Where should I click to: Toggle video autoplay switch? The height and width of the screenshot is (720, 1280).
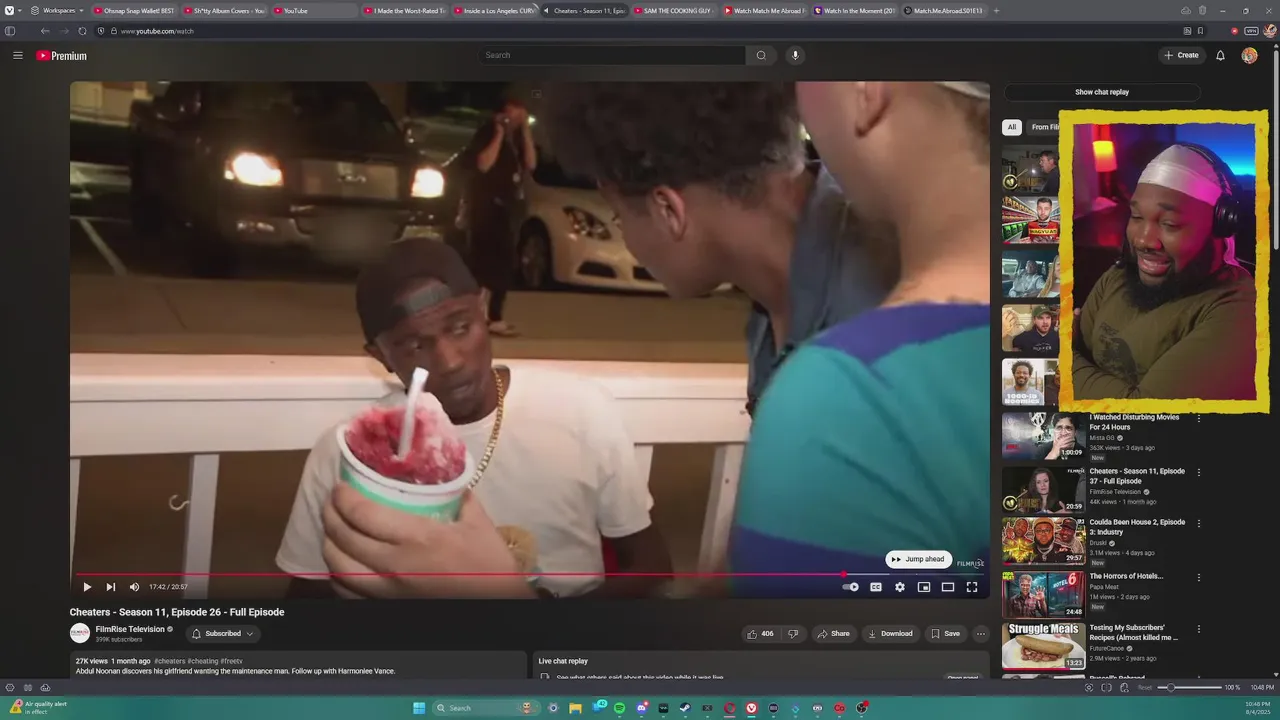[x=851, y=587]
